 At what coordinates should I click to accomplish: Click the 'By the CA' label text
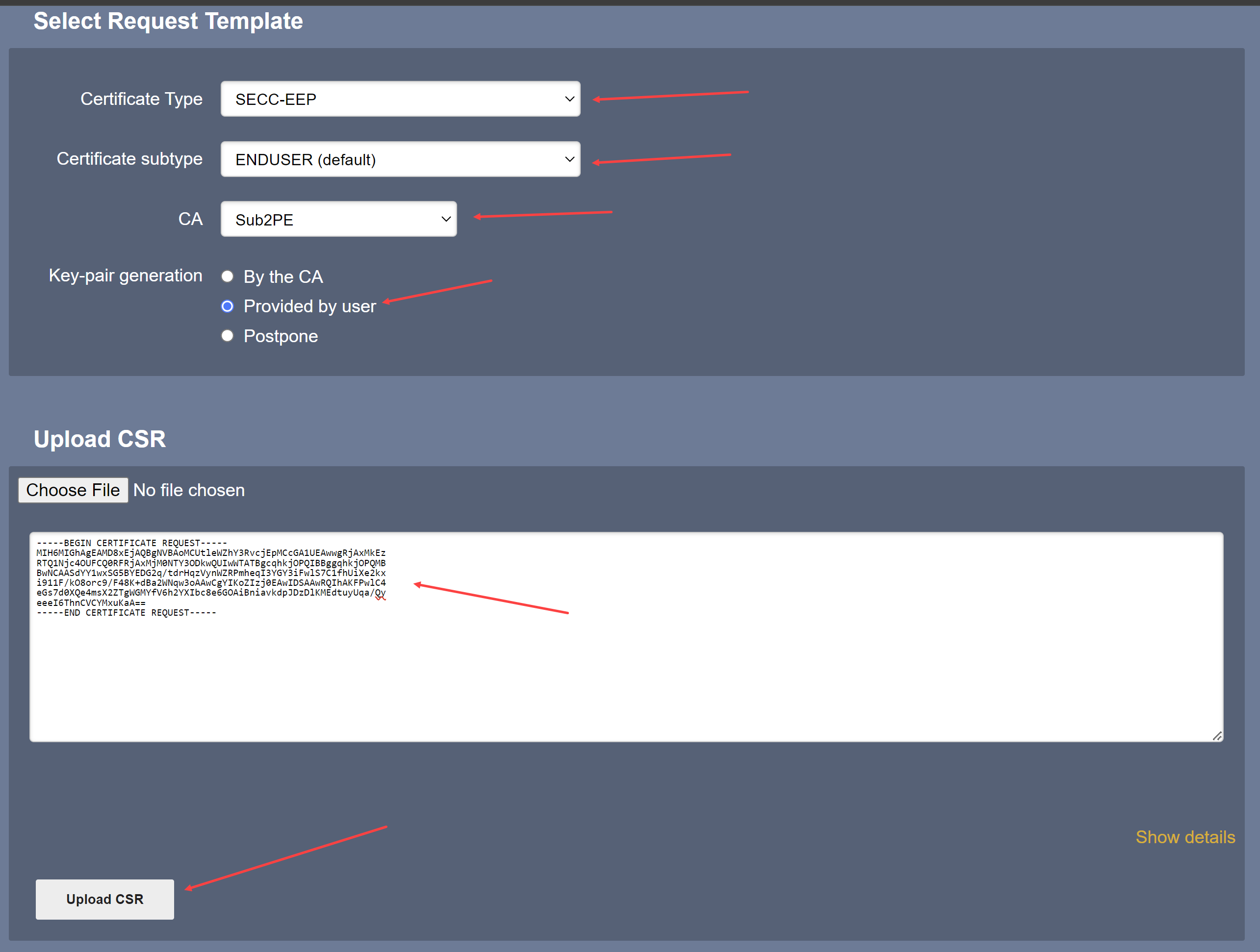pos(283,276)
